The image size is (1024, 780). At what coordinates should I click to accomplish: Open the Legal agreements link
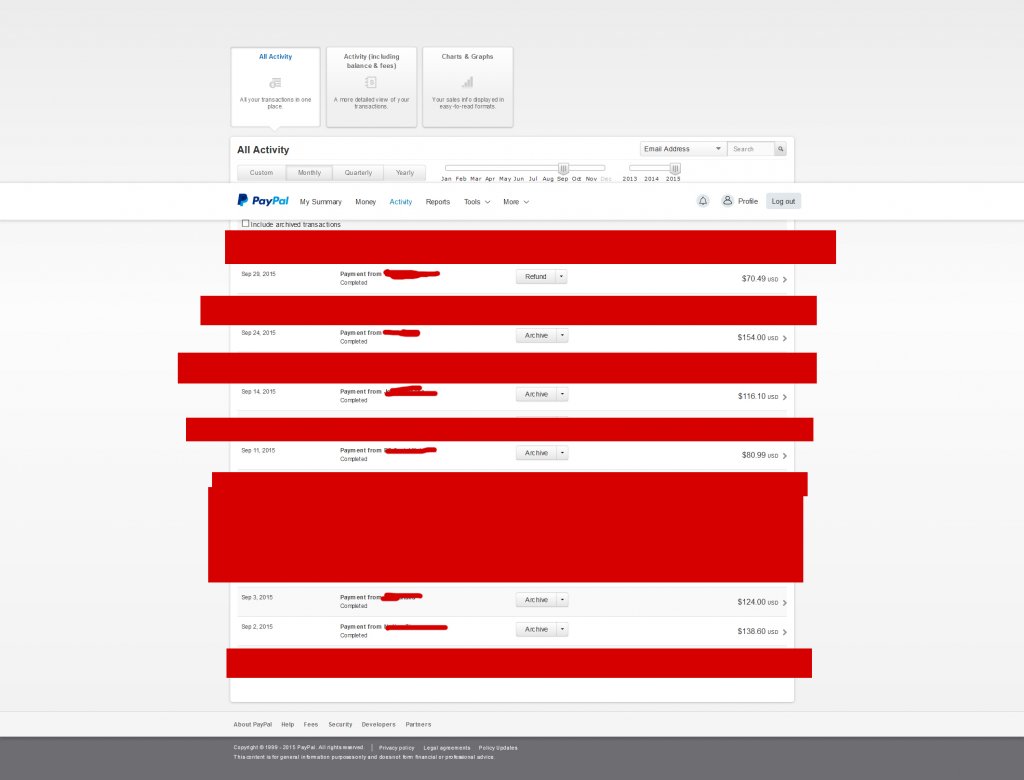447,748
